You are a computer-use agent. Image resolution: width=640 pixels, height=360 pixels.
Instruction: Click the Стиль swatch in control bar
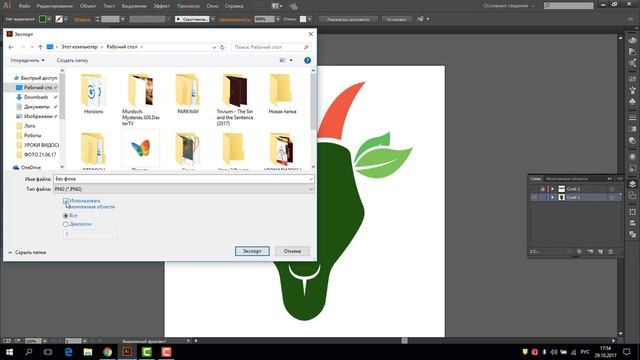click(303, 19)
